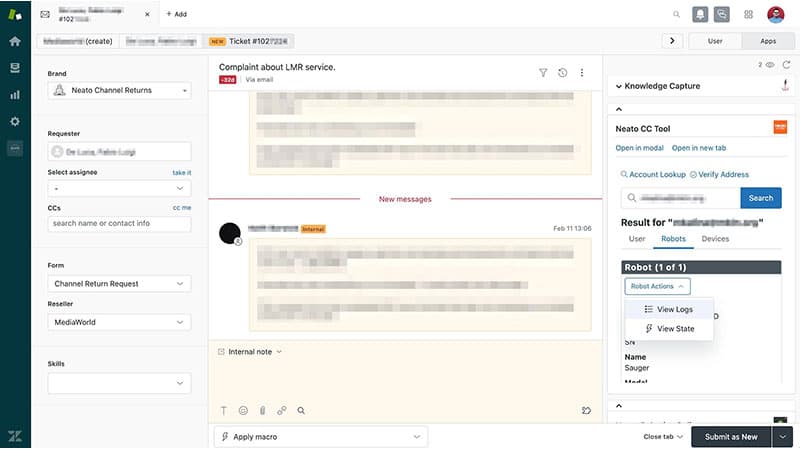
Task: Click the text formatting T icon
Action: [223, 411]
